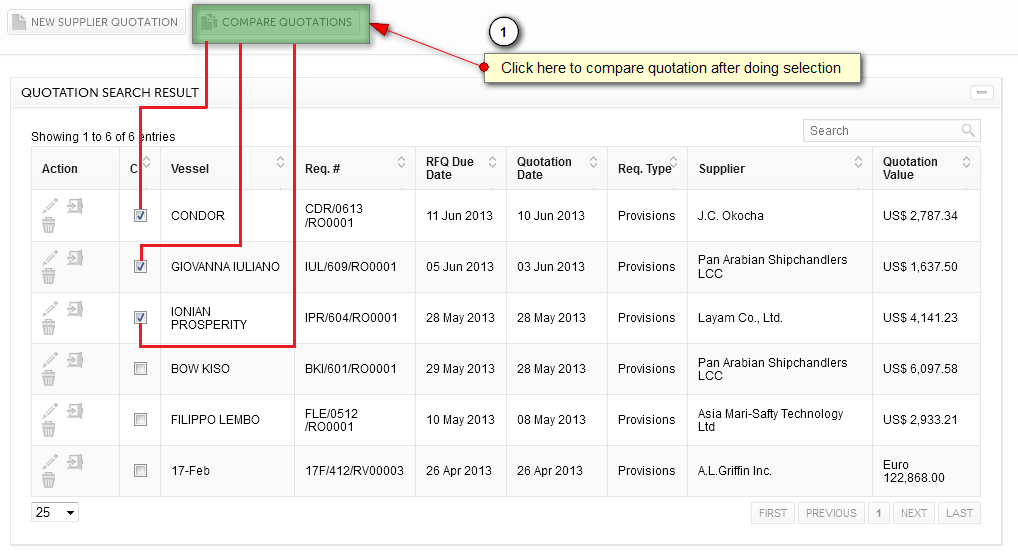Sort by Quotation Date using its sort arrows
Viewport: 1018px width, 555px height.
[593, 162]
